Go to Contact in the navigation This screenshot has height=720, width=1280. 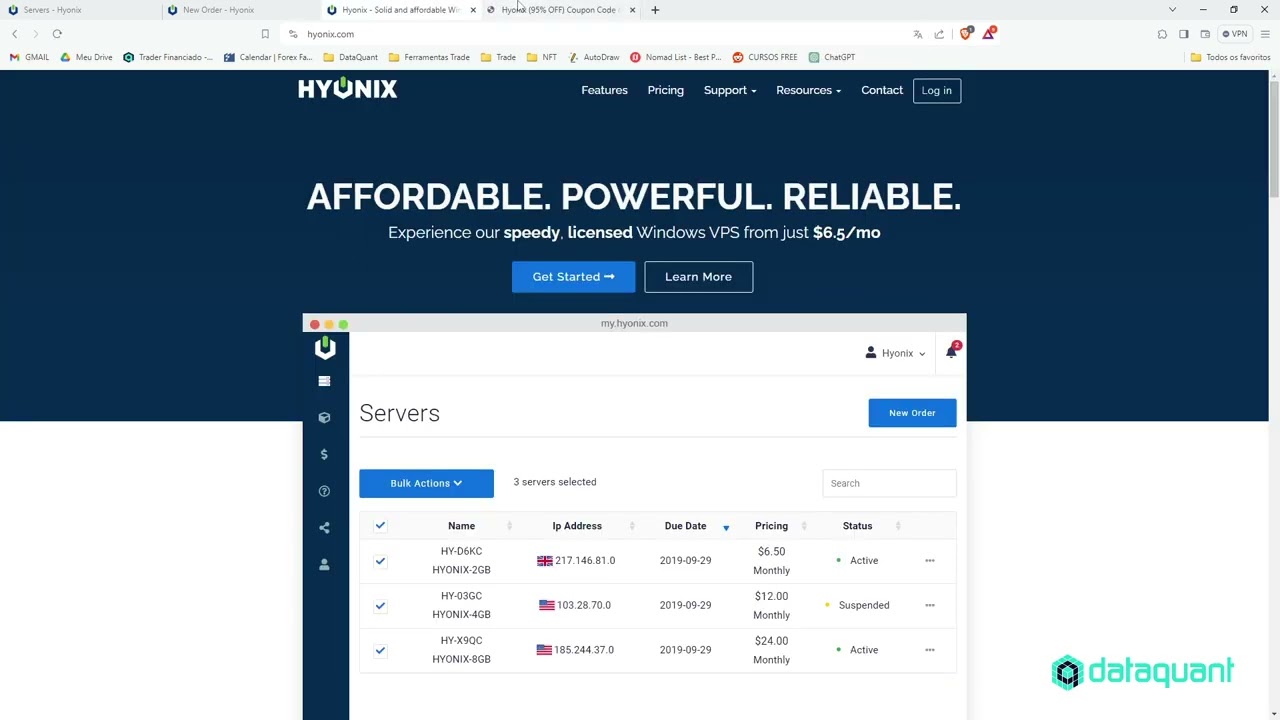pos(882,90)
